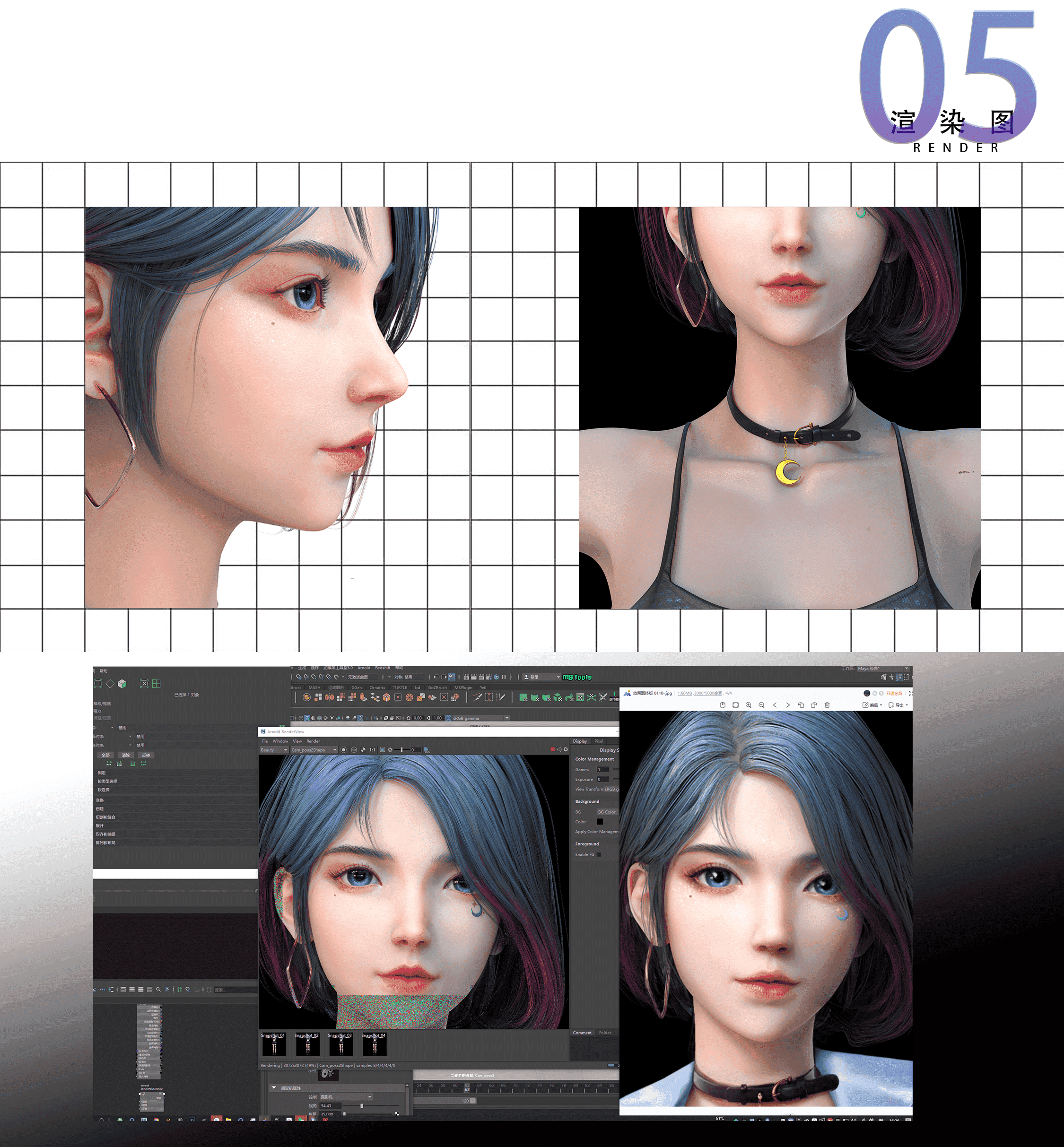This screenshot has height=1147, width=1064.
Task: Collapse the 摄影机属性 section
Action: (x=274, y=1088)
